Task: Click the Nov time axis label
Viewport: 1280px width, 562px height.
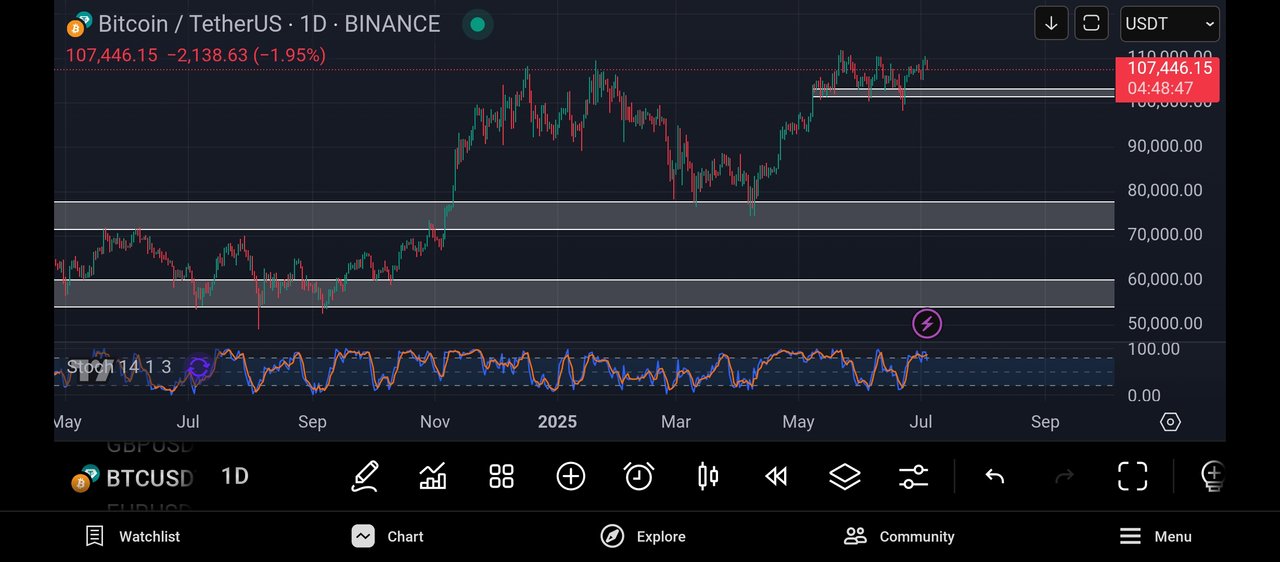Action: pyautogui.click(x=435, y=422)
